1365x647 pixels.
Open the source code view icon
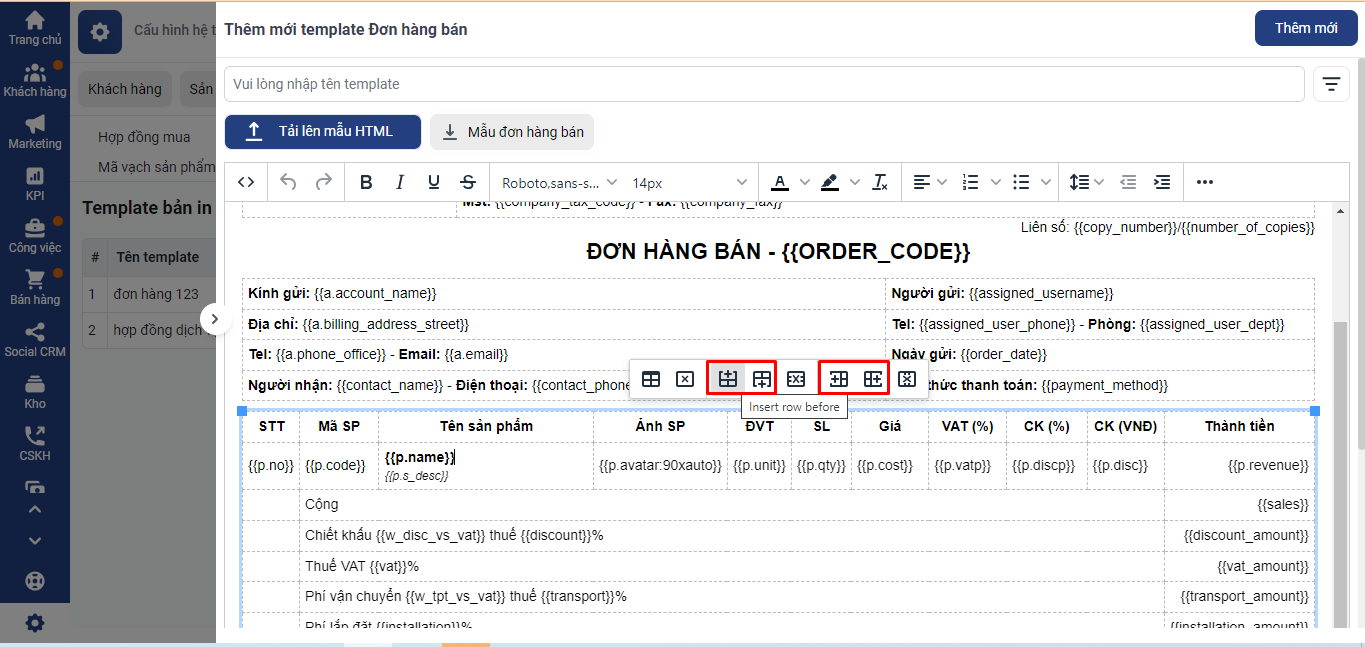click(x=246, y=182)
